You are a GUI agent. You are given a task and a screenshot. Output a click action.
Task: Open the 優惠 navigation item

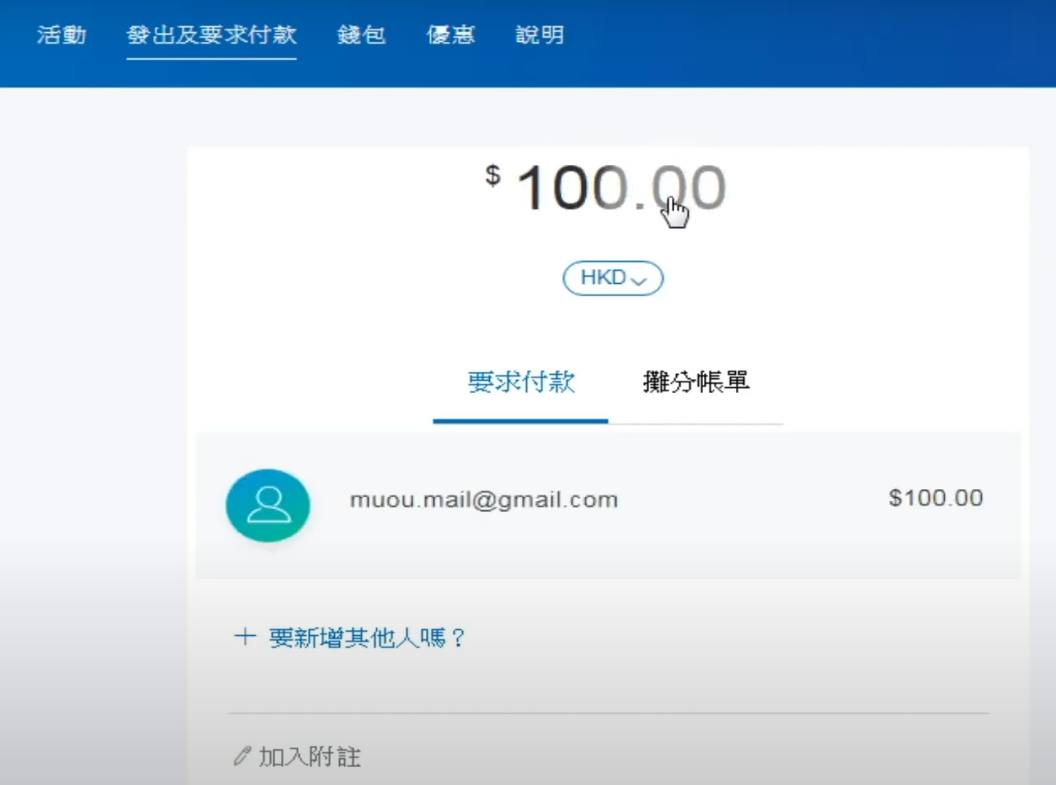click(x=451, y=35)
